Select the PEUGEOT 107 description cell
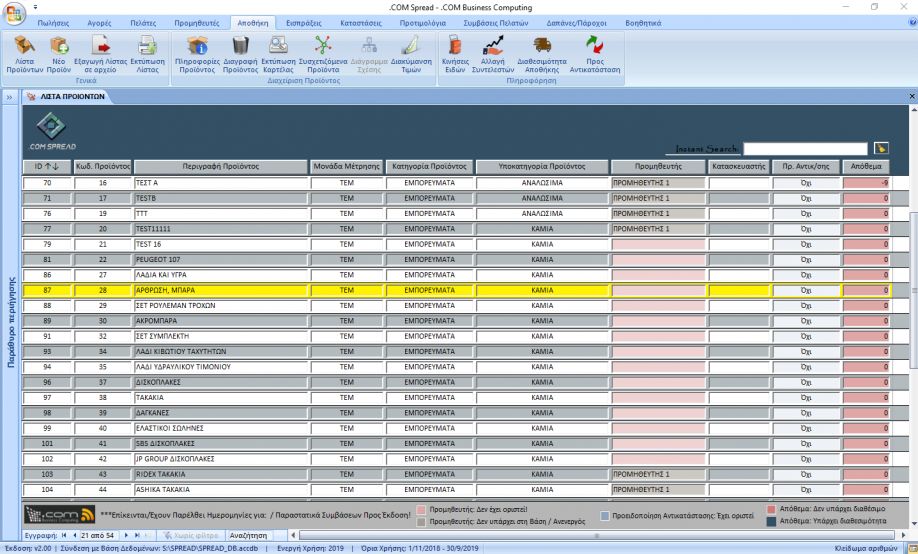This screenshot has width=918, height=554. (x=221, y=259)
